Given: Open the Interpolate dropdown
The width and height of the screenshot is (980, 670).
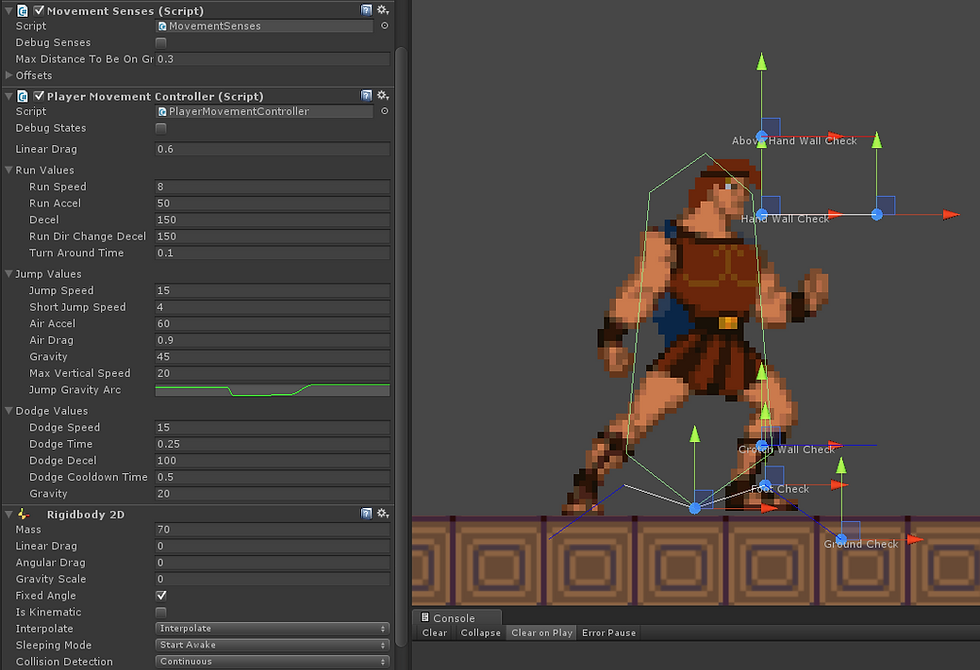Looking at the screenshot, I should 272,628.
